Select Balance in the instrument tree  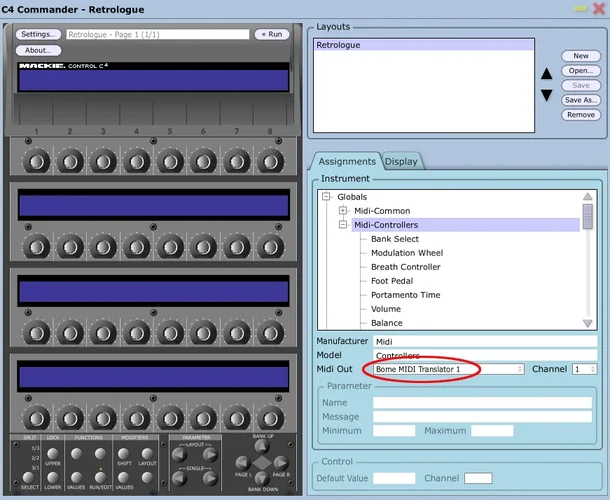[x=387, y=323]
